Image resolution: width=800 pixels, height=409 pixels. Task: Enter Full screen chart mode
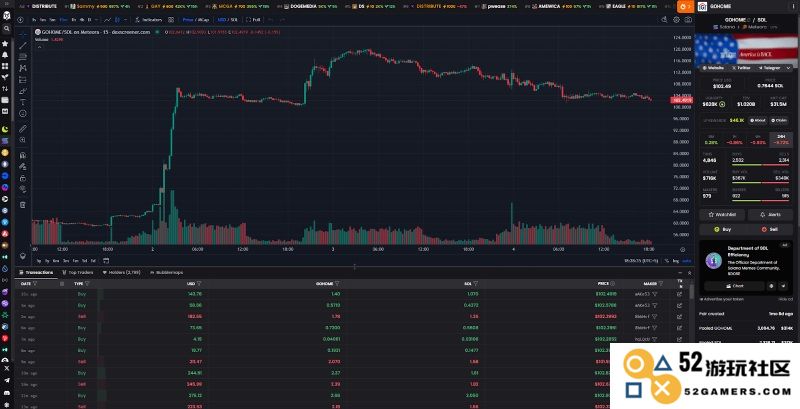(x=253, y=19)
